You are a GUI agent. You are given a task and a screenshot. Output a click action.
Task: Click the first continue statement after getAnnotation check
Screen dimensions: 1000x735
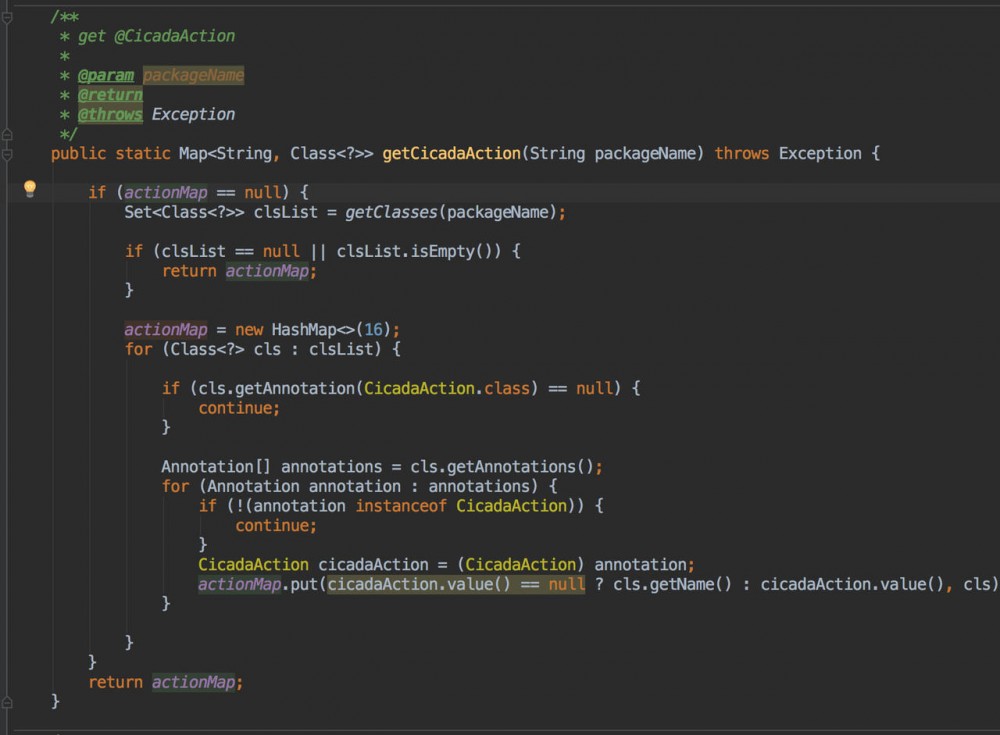[239, 408]
